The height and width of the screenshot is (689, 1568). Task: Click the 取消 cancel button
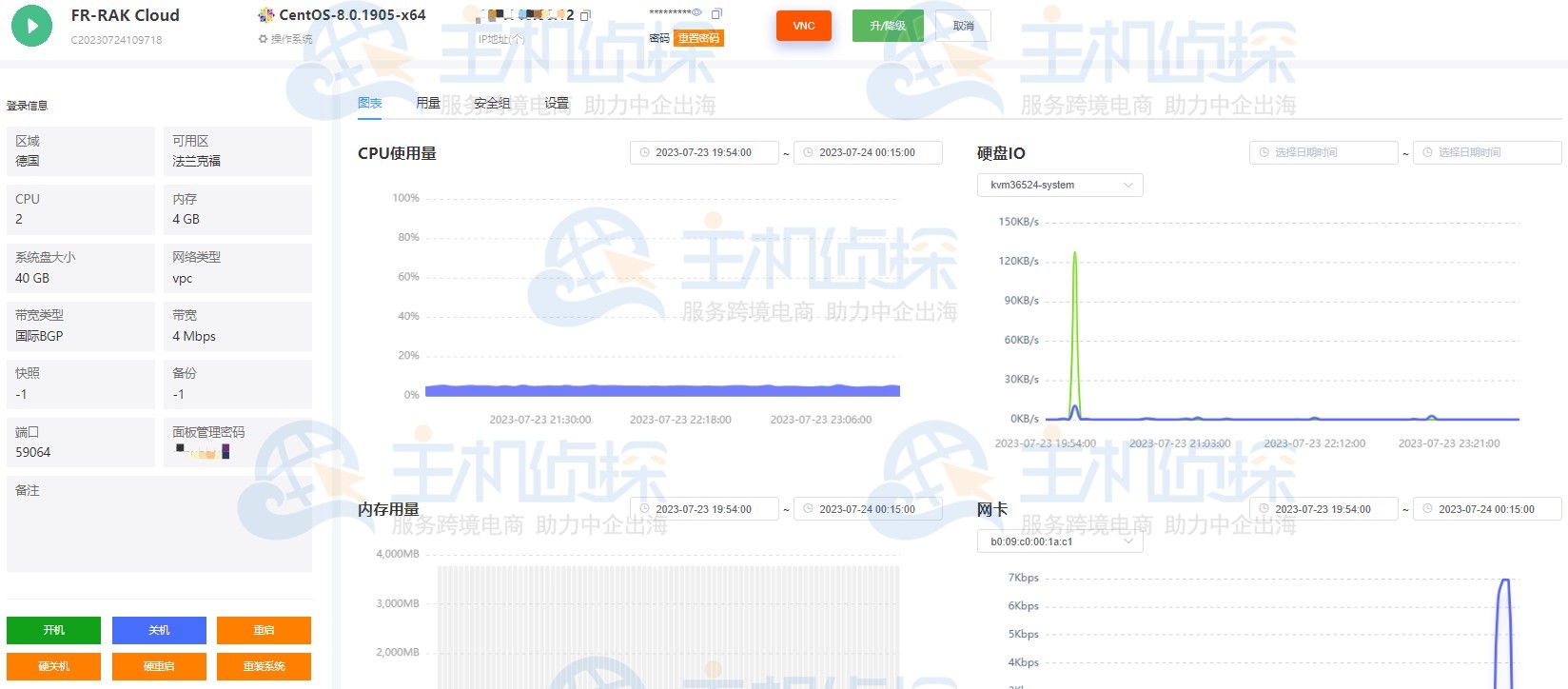pos(963,26)
